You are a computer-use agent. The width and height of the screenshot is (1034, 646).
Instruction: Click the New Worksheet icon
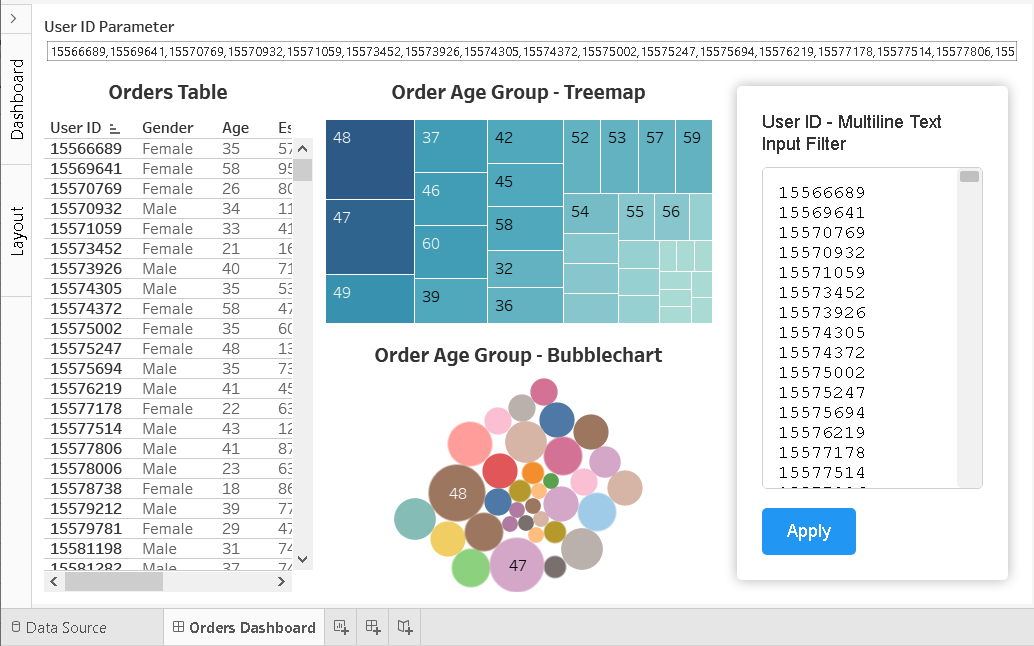click(341, 628)
